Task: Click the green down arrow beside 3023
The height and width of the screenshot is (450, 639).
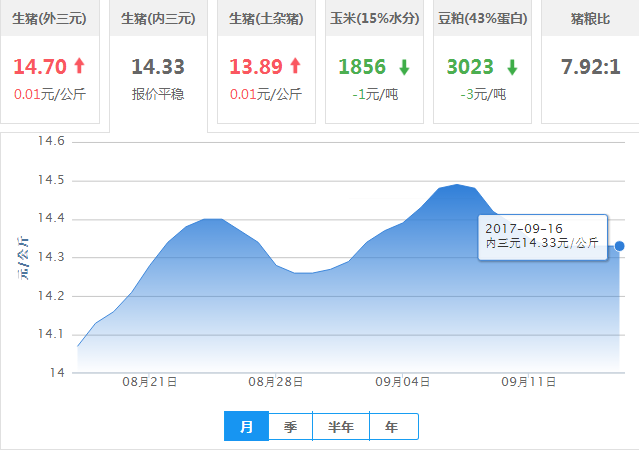Action: pos(512,67)
